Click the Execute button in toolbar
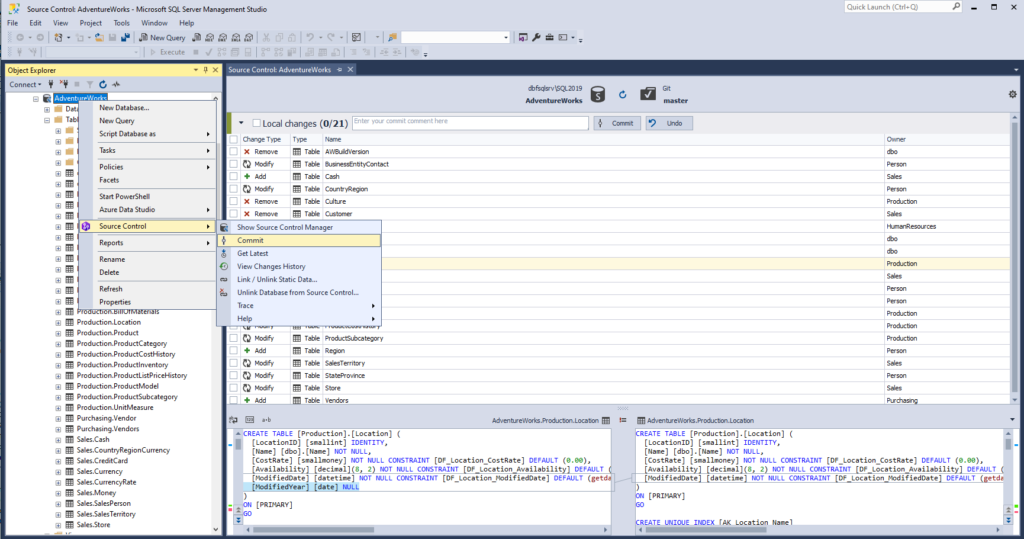 (168, 52)
